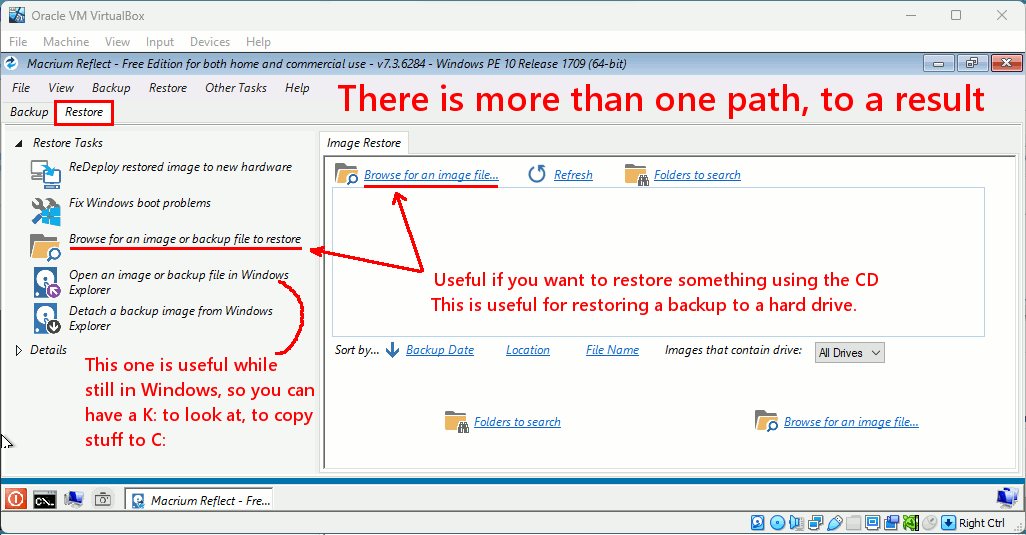Viewport: 1026px width, 535px height.
Task: Click the camera screenshot icon in PE taskbar
Action: pyautogui.click(x=103, y=500)
